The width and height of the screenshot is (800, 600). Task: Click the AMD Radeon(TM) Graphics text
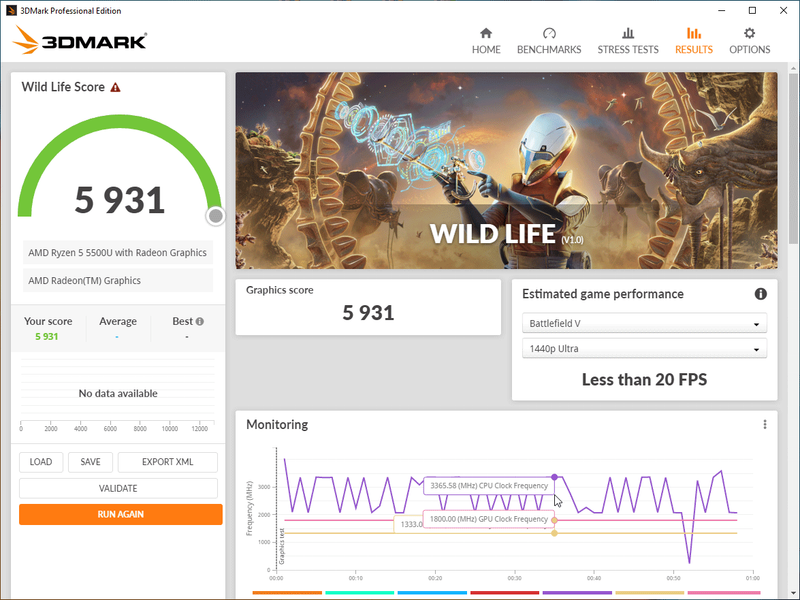click(x=85, y=281)
